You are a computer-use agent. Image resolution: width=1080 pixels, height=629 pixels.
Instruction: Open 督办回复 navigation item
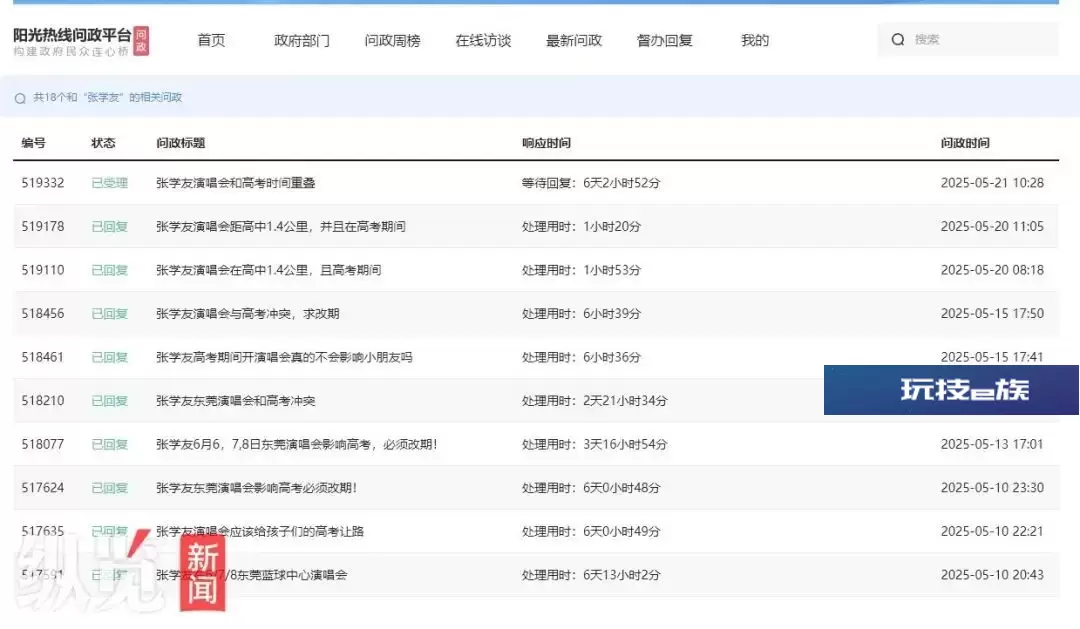(x=665, y=41)
